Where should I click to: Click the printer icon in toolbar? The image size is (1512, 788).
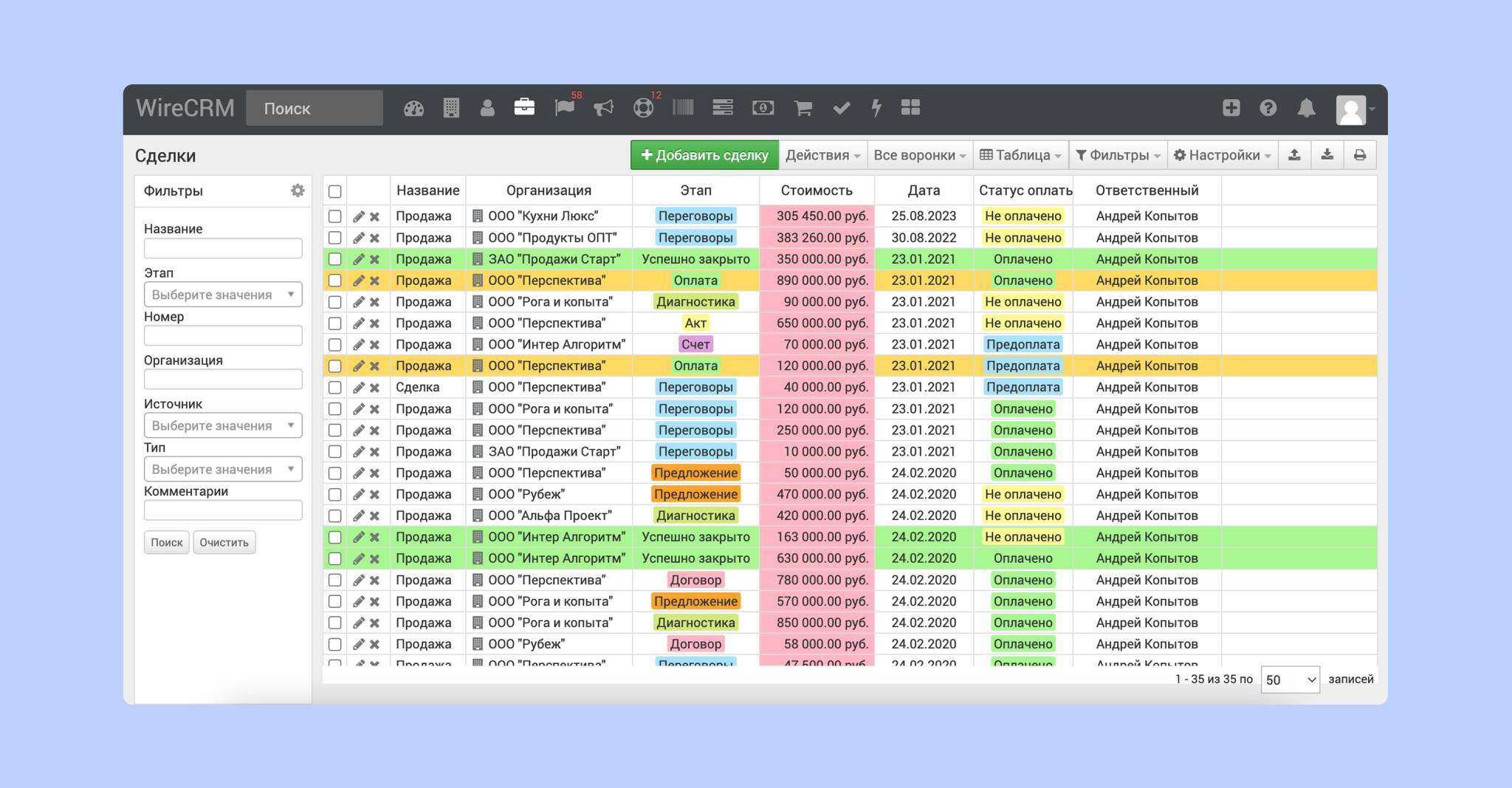pos(1359,155)
